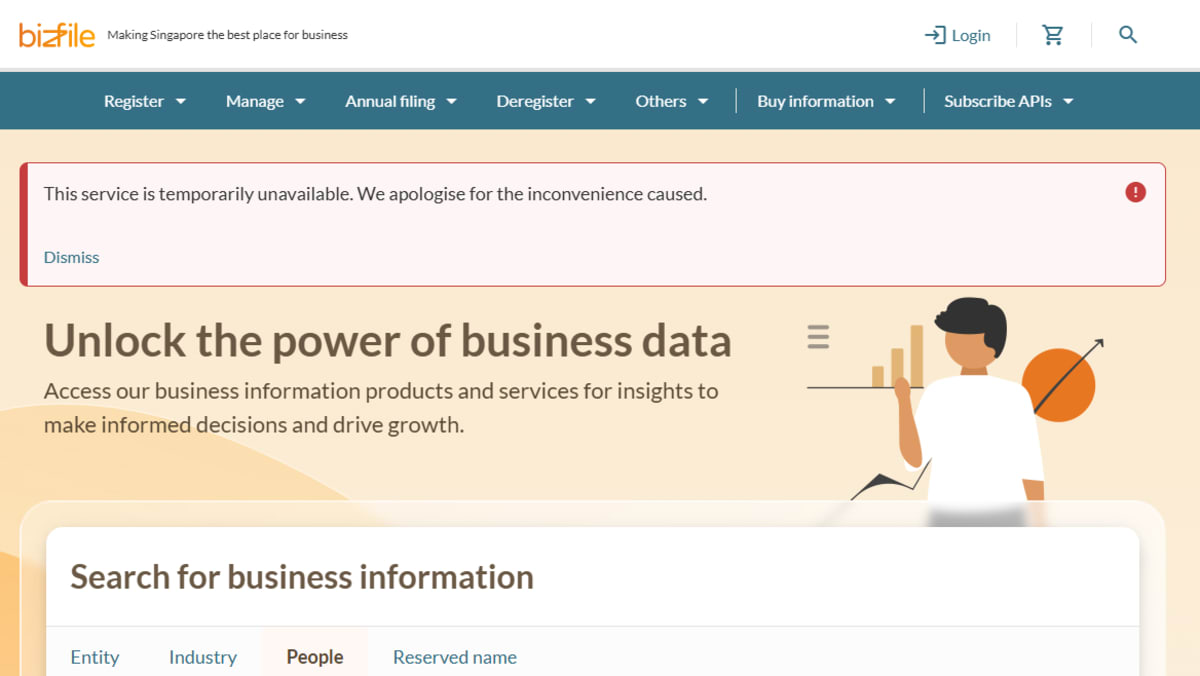Click the bizfile logo
Viewport: 1200px width, 676px height.
(x=57, y=35)
